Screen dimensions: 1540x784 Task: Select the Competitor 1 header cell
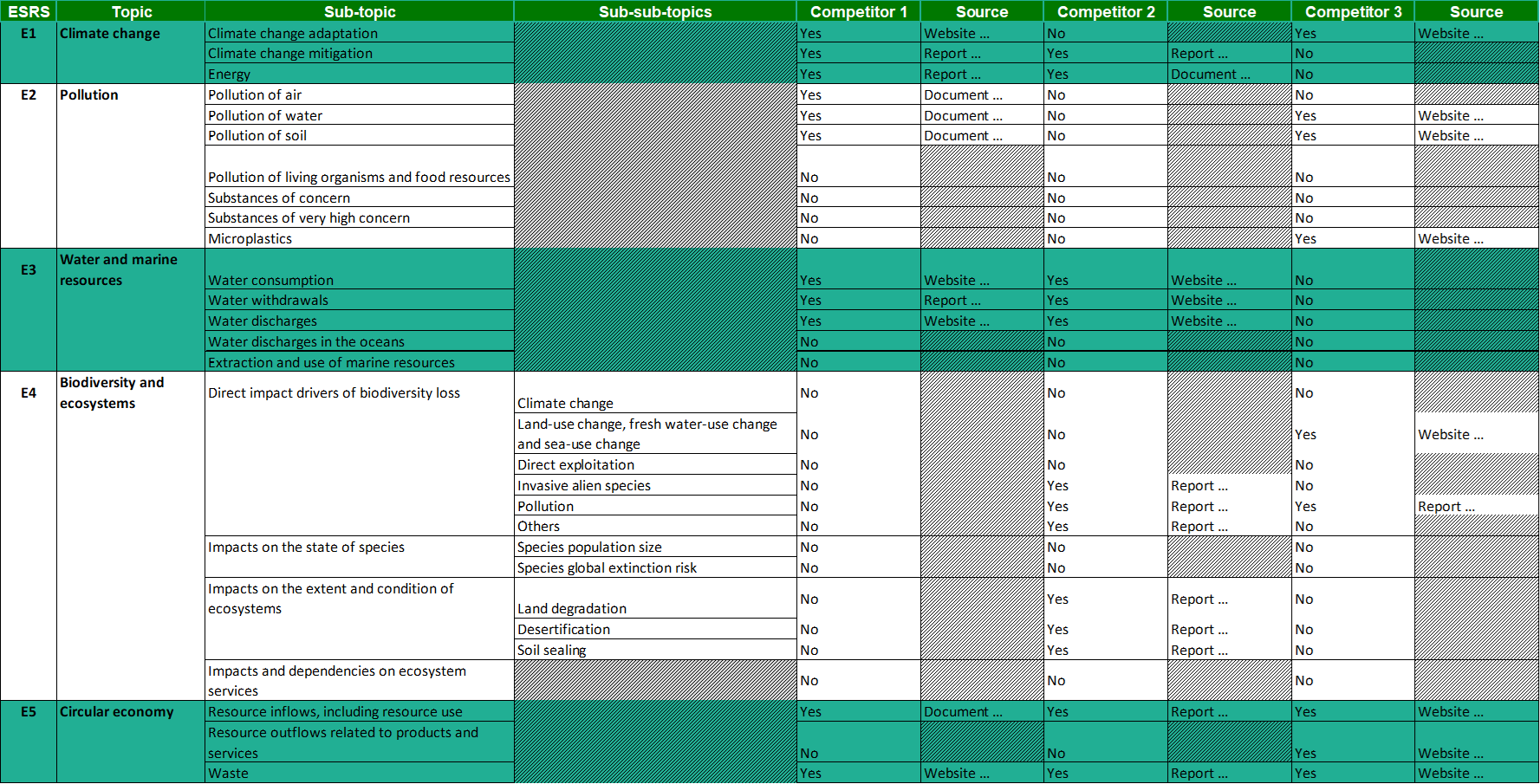[x=858, y=11]
